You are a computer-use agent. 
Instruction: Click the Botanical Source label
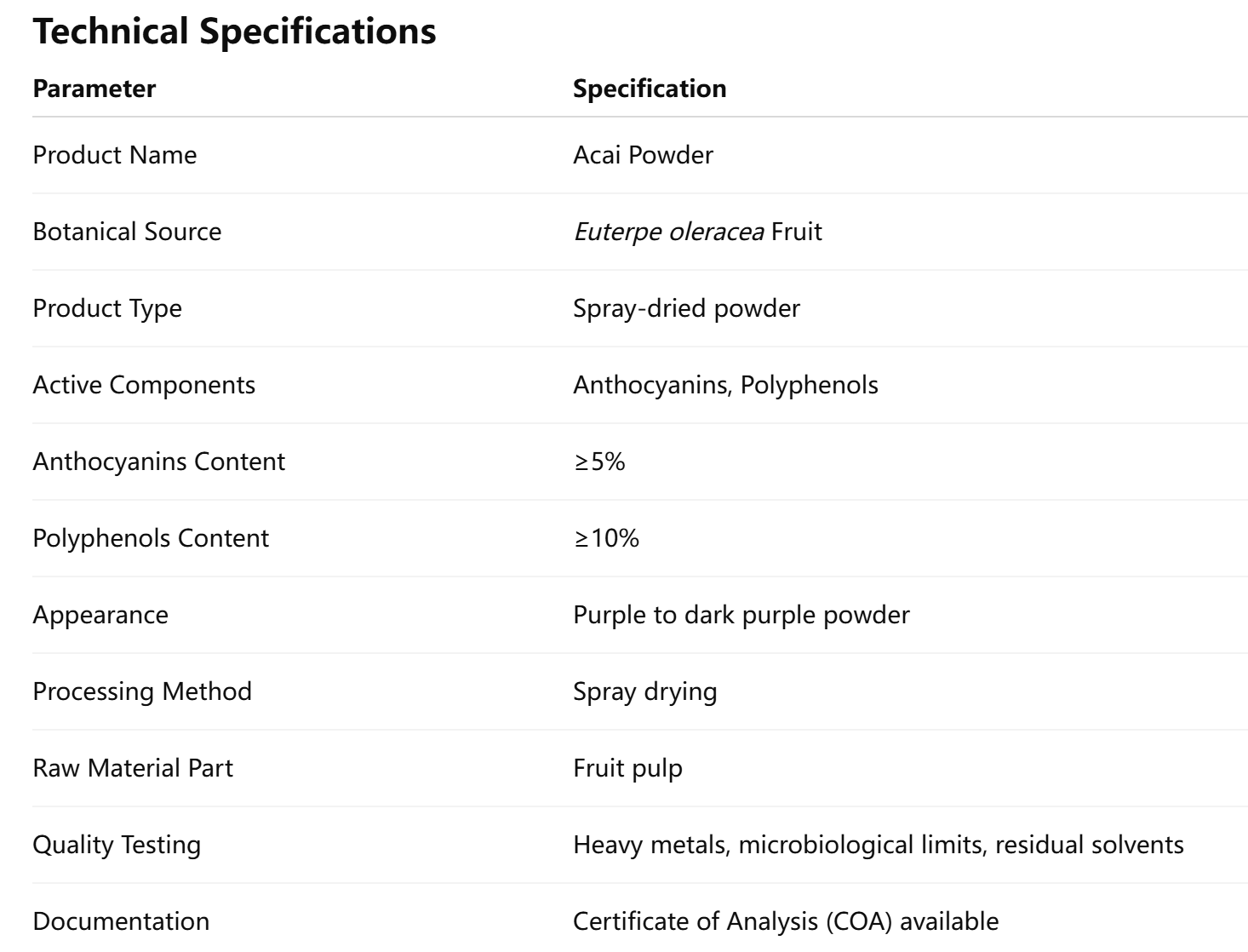(x=127, y=232)
